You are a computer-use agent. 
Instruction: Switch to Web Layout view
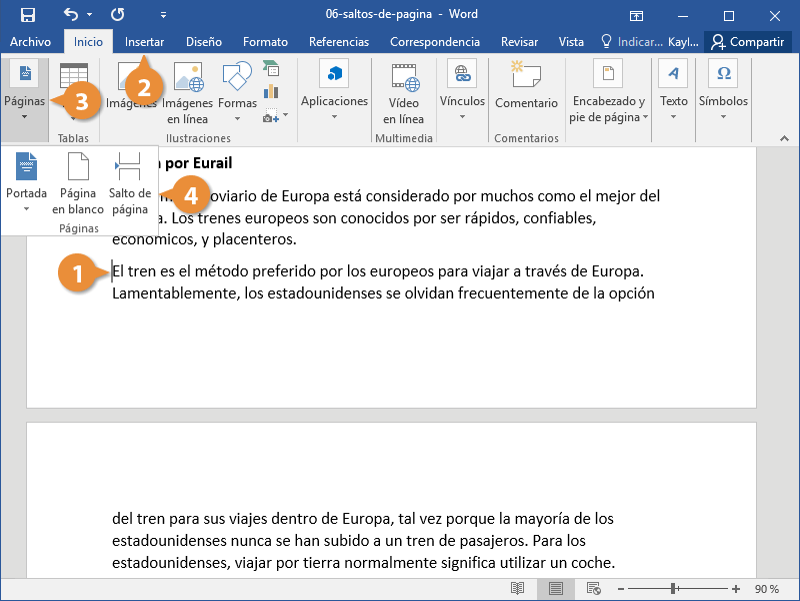click(x=593, y=588)
